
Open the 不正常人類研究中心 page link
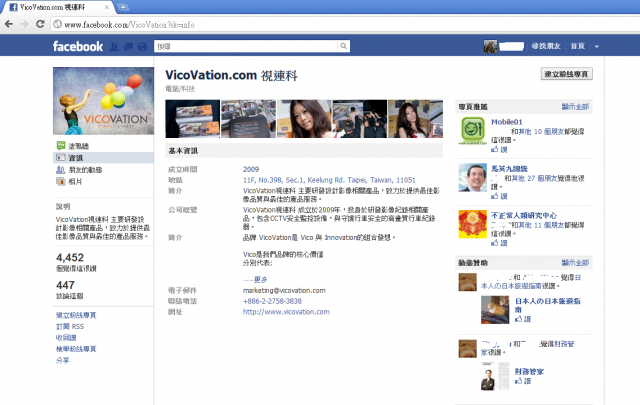click(x=524, y=215)
